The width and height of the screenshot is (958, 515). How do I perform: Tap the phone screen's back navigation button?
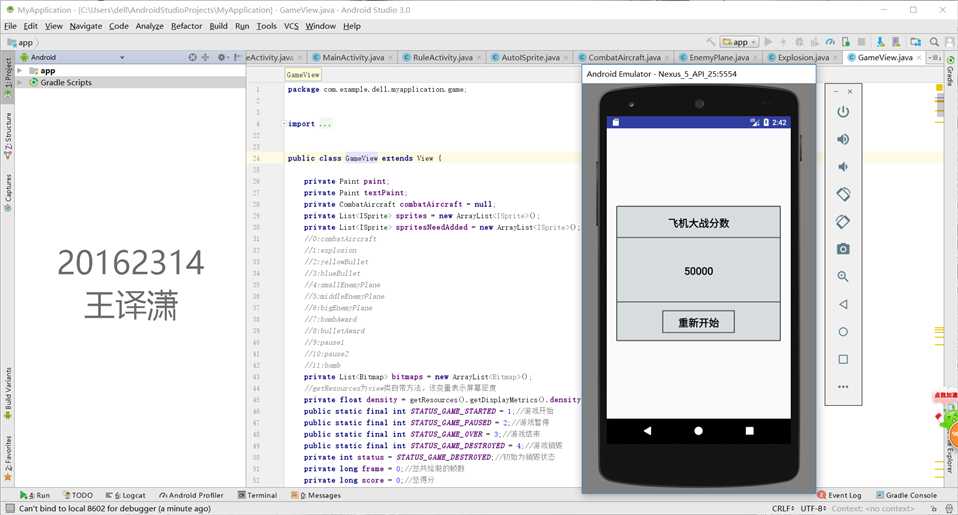pyautogui.click(x=647, y=431)
